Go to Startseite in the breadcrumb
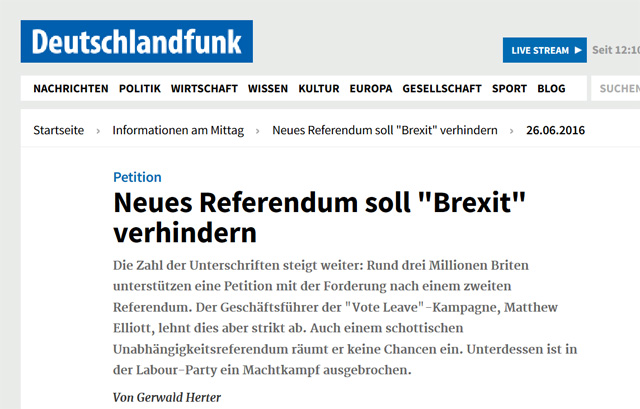The image size is (640, 409). pos(59,131)
